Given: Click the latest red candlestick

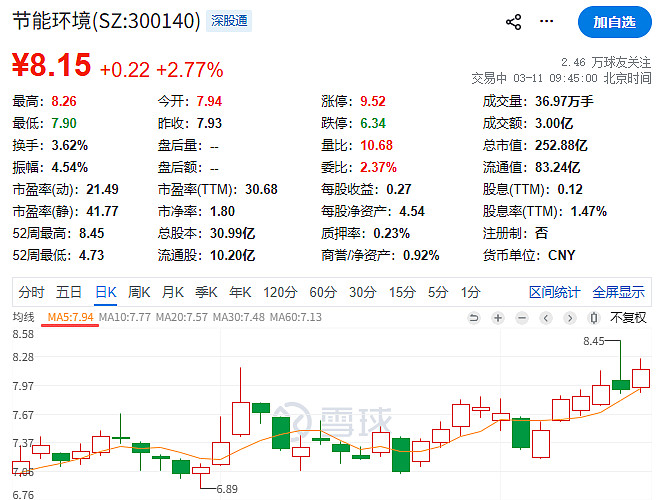Looking at the screenshot, I should click(x=641, y=378).
